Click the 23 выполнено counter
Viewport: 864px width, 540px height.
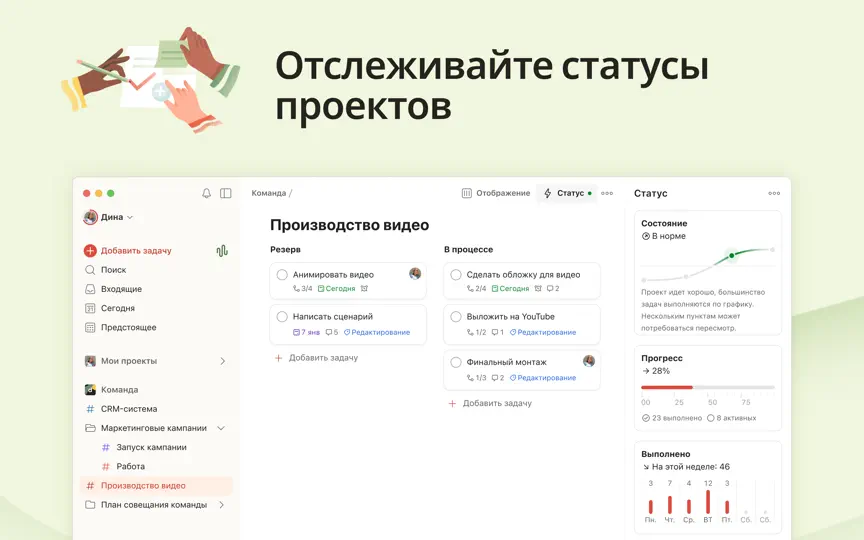pyautogui.click(x=672, y=418)
